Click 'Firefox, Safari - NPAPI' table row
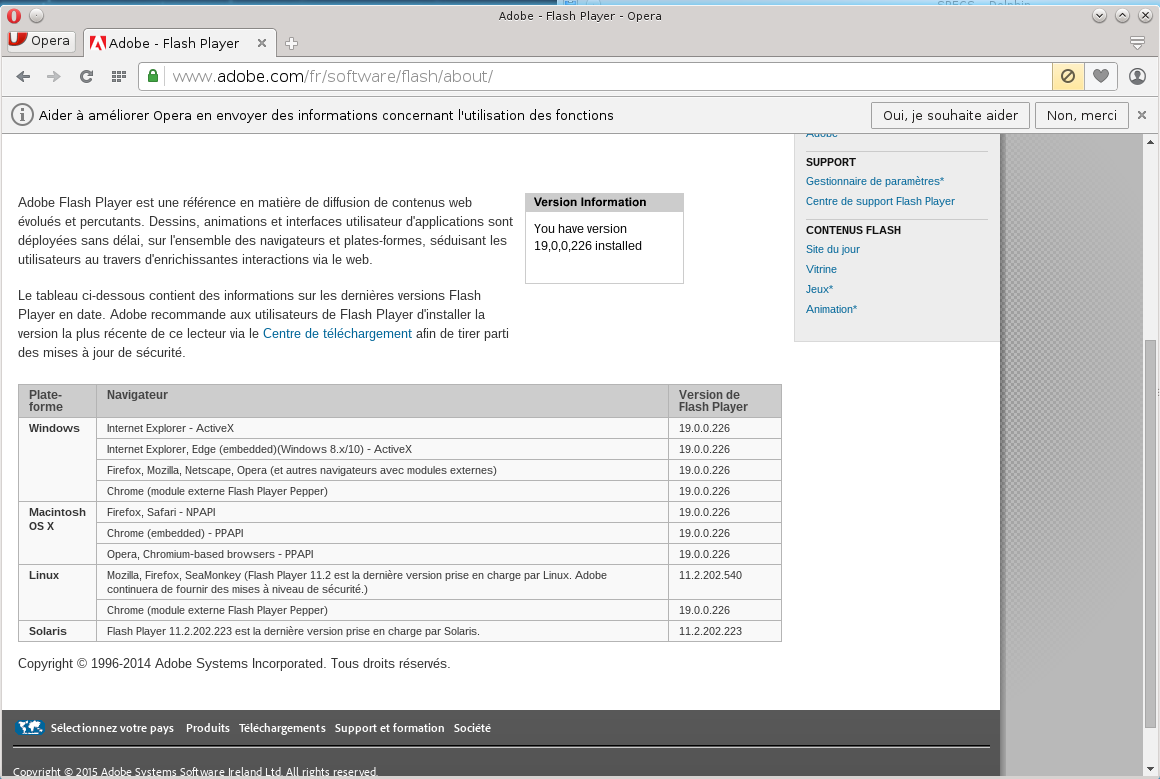This screenshot has width=1160, height=779. pos(382,512)
